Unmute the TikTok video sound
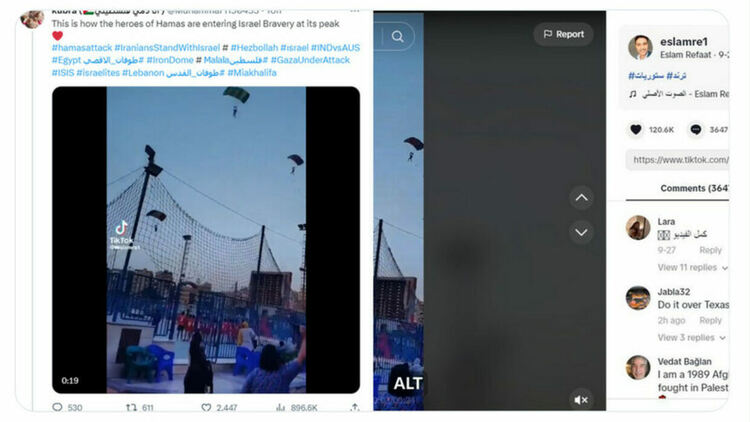This screenshot has height=422, width=750. click(581, 400)
